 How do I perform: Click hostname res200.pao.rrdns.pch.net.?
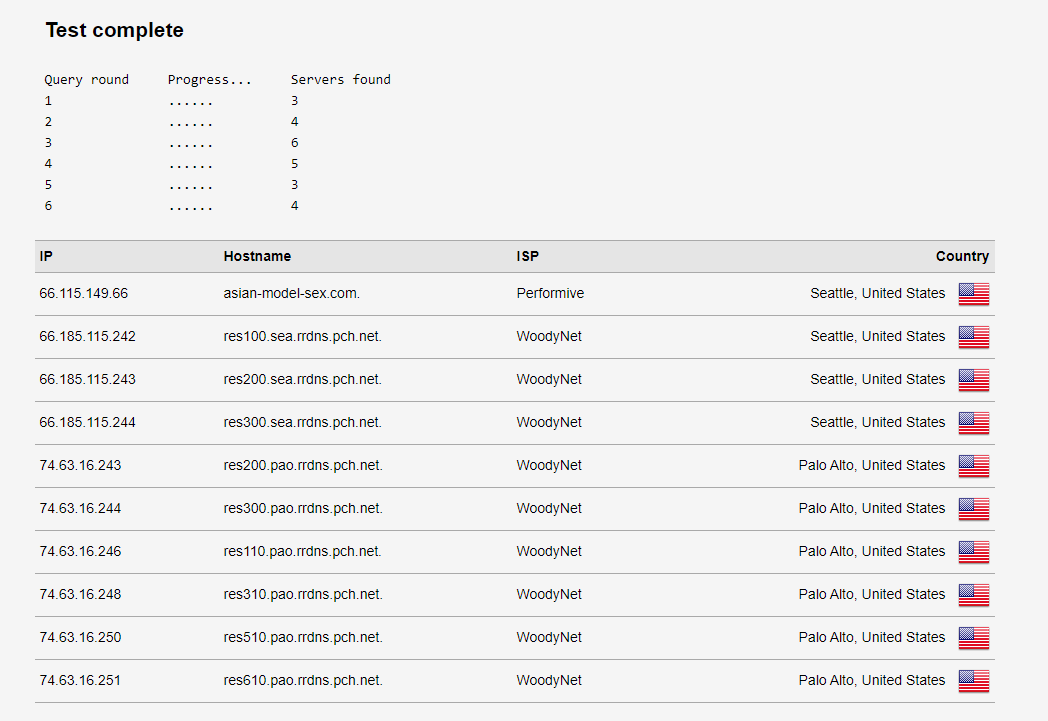point(303,465)
